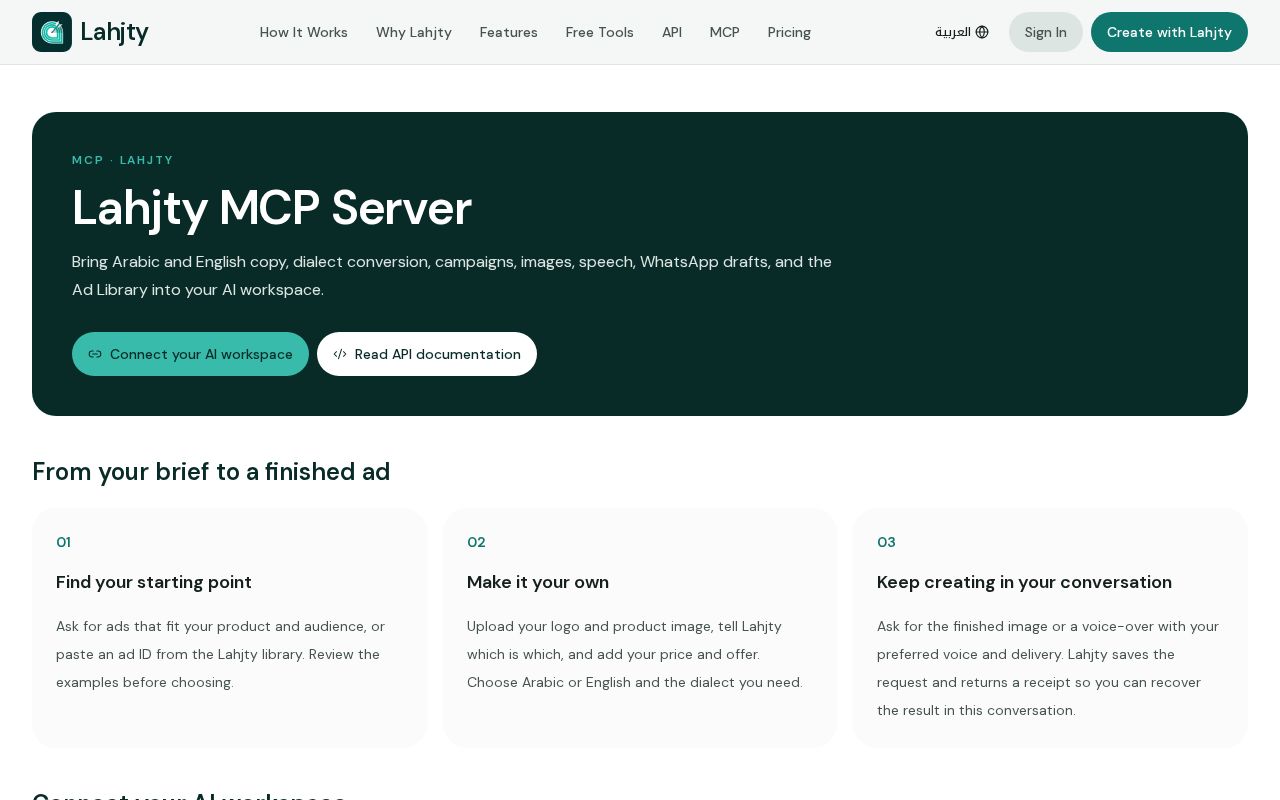The height and width of the screenshot is (800, 1280).
Task: Click the paragraph starting Bring Arabic and English copy
Action: point(452,276)
